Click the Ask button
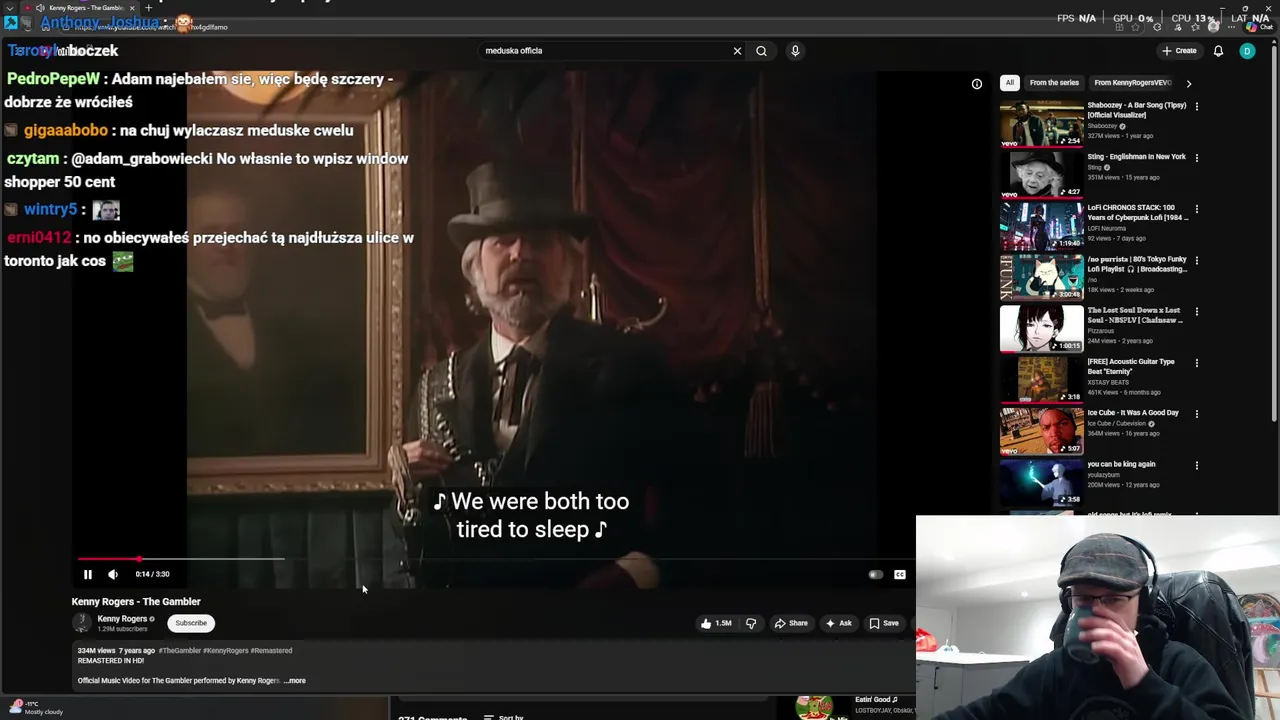1280x720 pixels. coord(838,623)
